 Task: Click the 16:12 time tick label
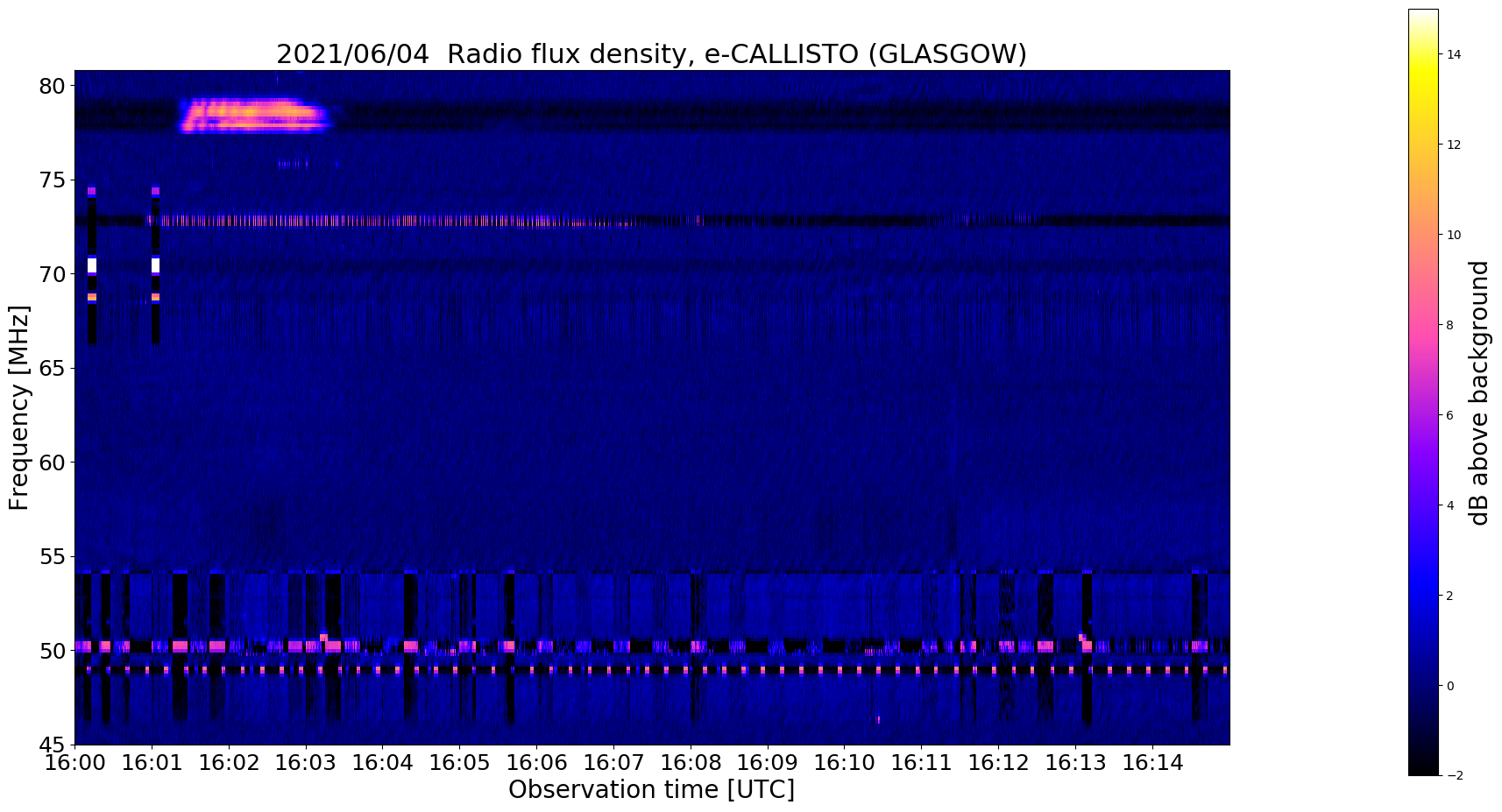click(999, 762)
